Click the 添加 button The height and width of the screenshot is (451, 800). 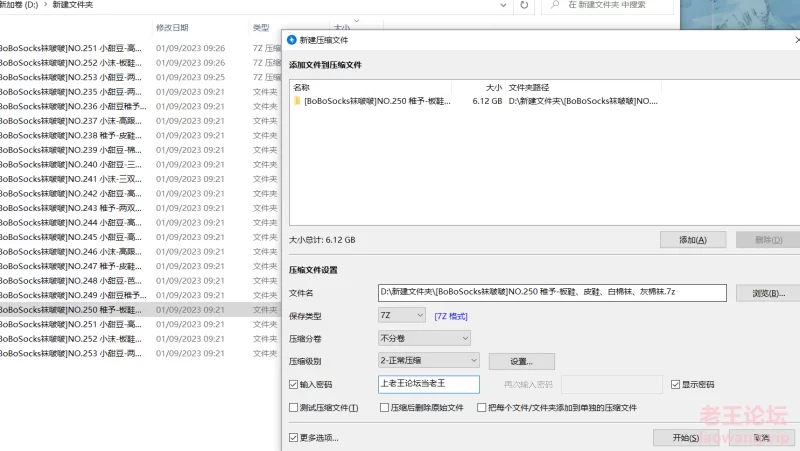tap(693, 240)
